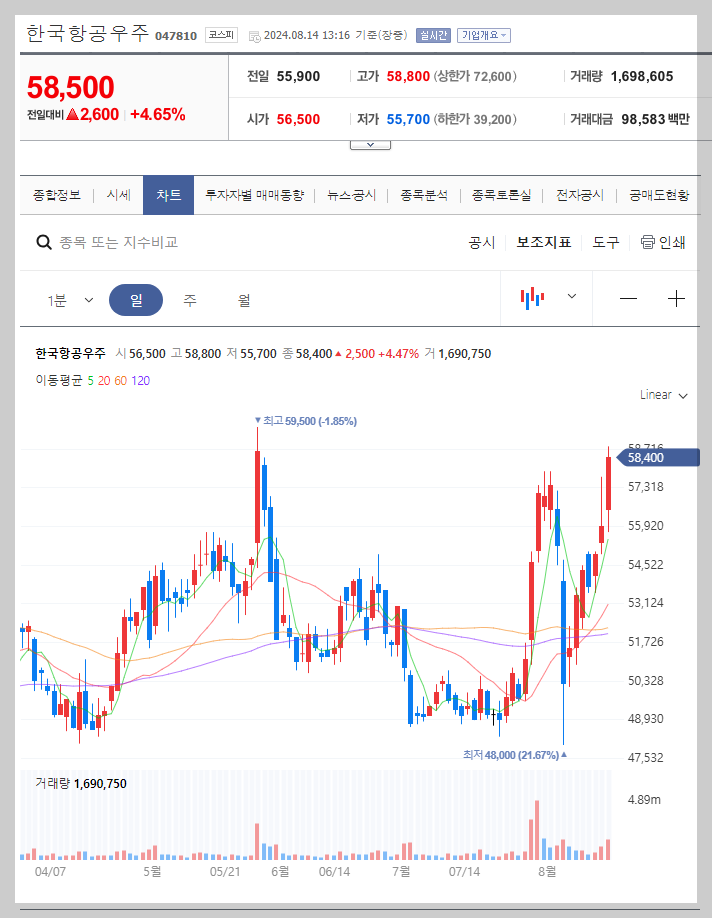Select the 차트 tab
Viewport: 712px width, 918px height.
click(169, 195)
